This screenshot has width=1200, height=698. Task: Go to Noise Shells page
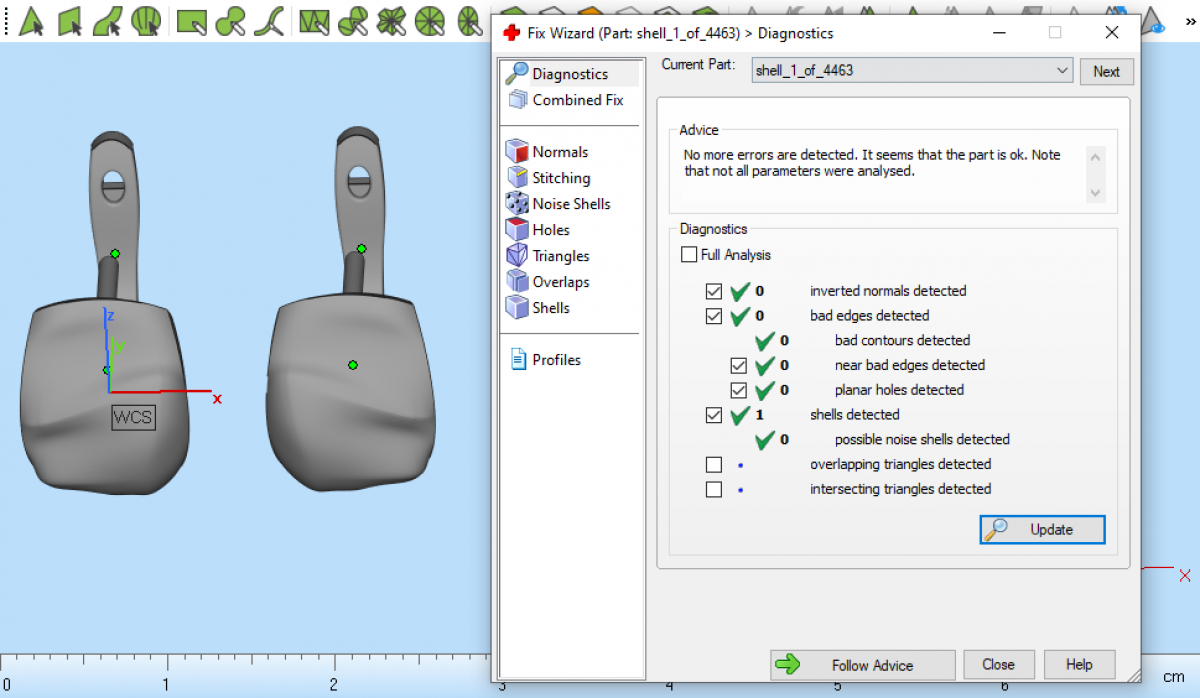point(570,204)
